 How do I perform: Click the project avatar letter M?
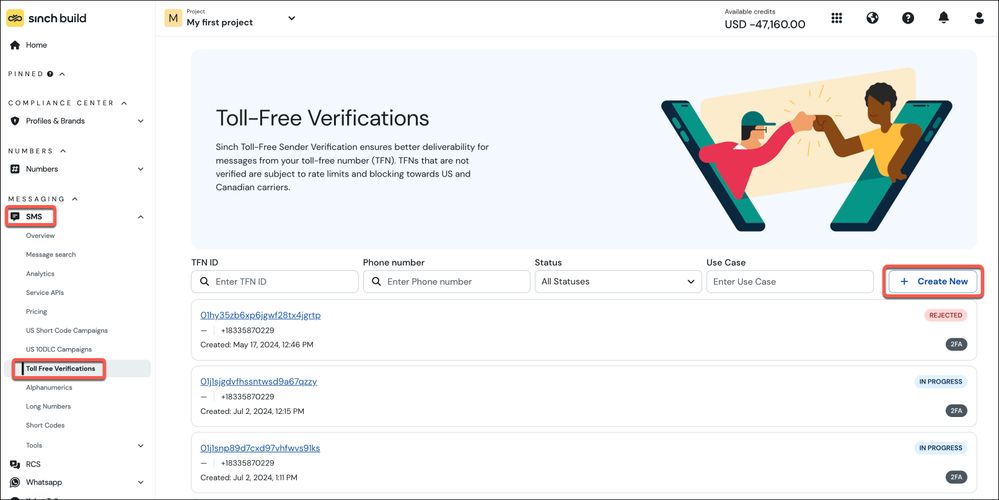tap(173, 18)
